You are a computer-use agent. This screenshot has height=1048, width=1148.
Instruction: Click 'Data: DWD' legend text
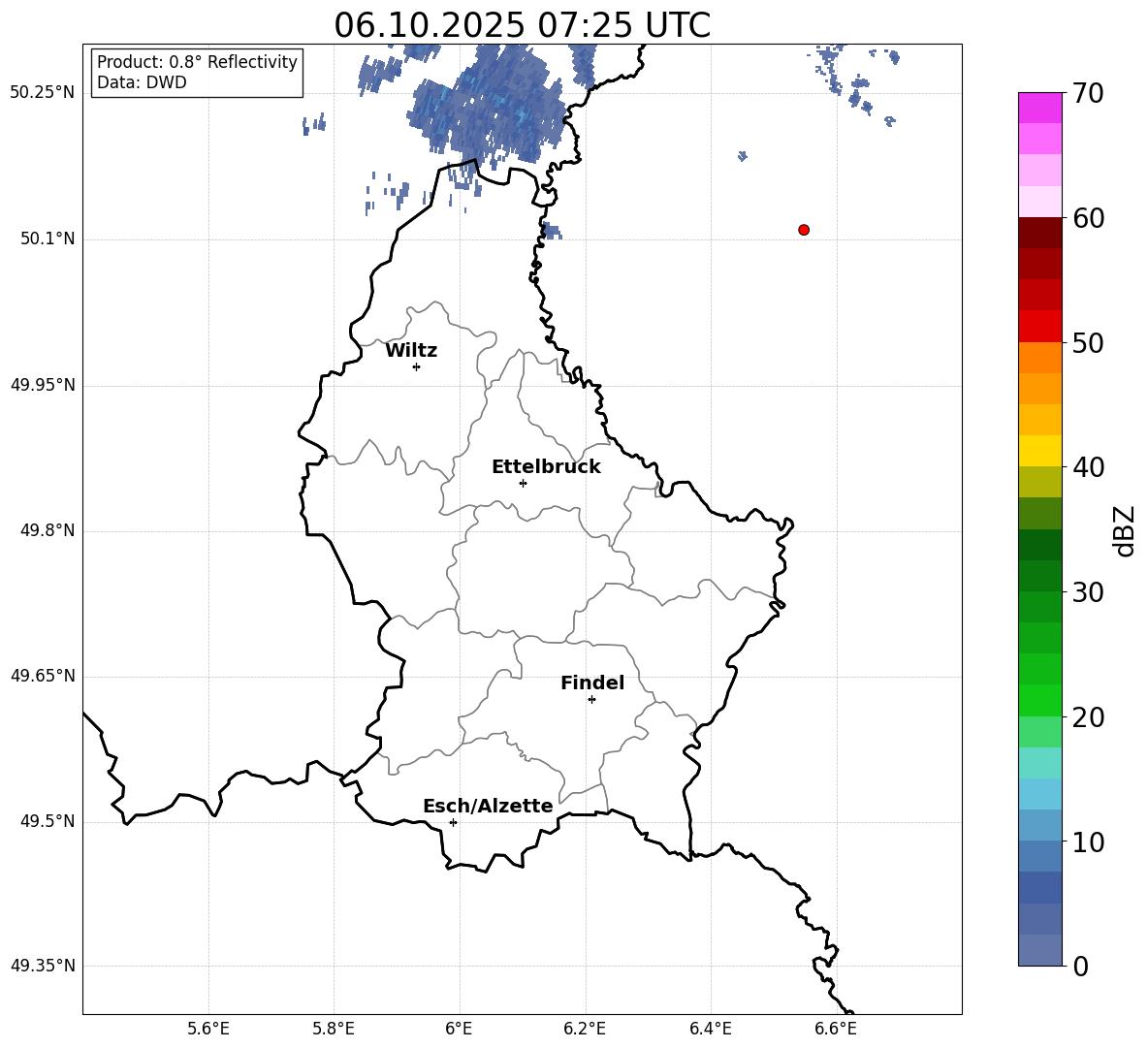pyautogui.click(x=142, y=82)
